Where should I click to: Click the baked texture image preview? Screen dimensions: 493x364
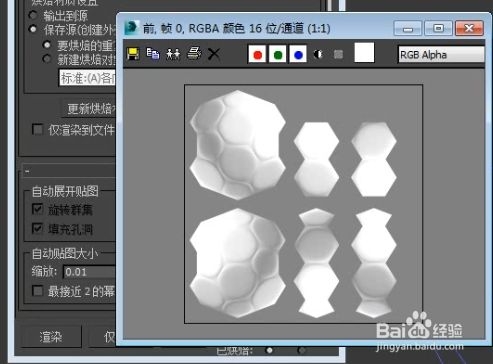tap(304, 204)
